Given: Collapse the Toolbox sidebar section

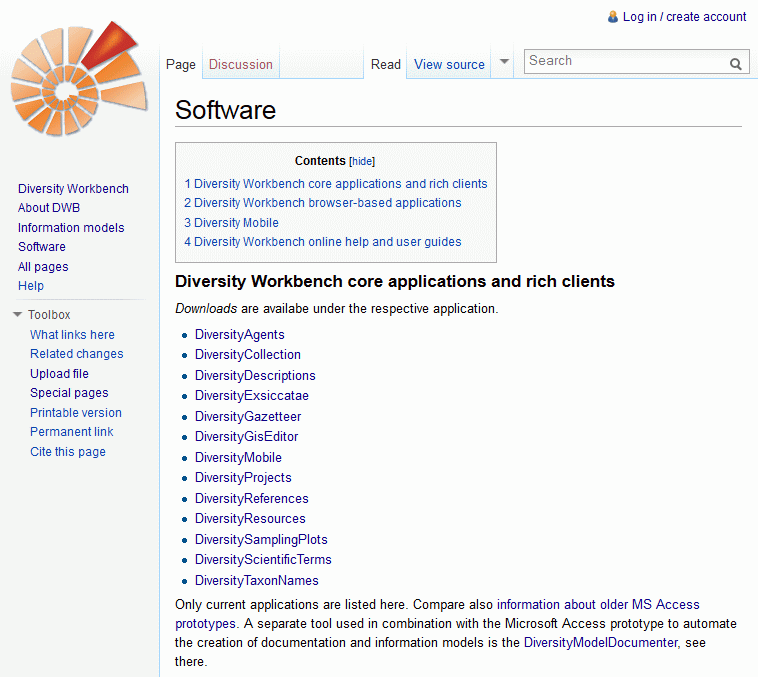Looking at the screenshot, I should coord(17,315).
